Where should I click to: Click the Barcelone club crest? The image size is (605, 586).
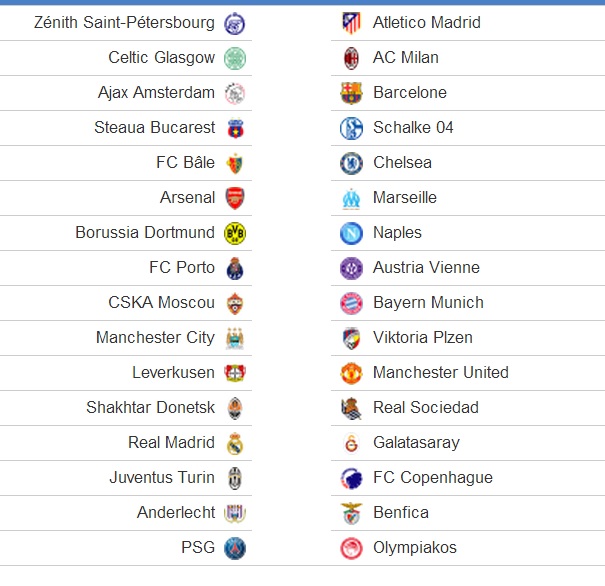pos(351,93)
